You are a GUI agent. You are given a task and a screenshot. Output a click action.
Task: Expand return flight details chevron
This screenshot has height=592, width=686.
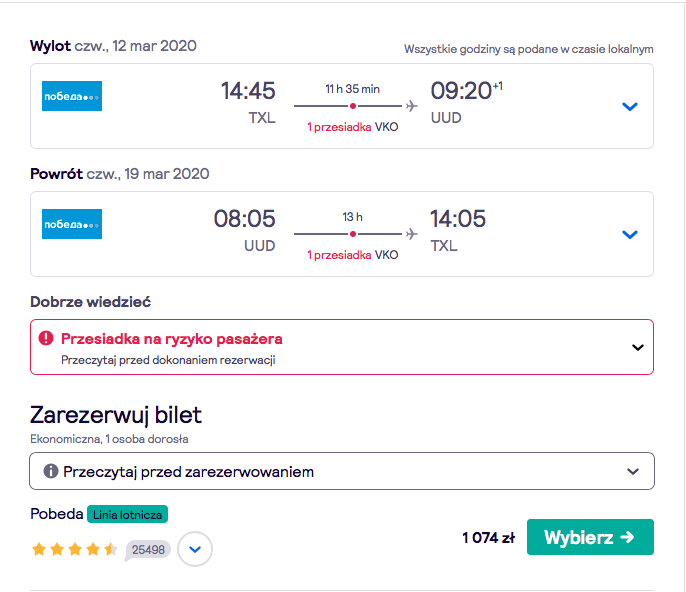(630, 235)
